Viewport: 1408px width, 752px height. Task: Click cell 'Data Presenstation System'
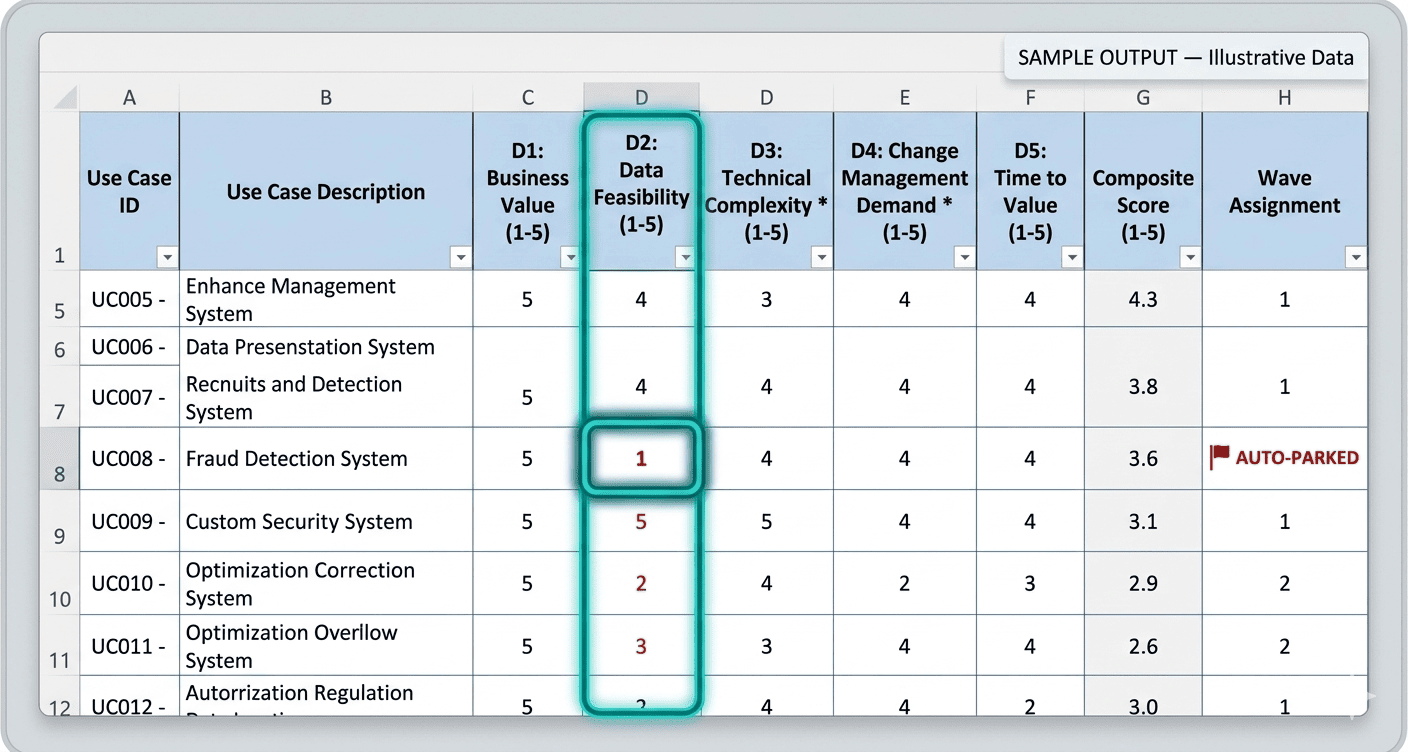(326, 347)
